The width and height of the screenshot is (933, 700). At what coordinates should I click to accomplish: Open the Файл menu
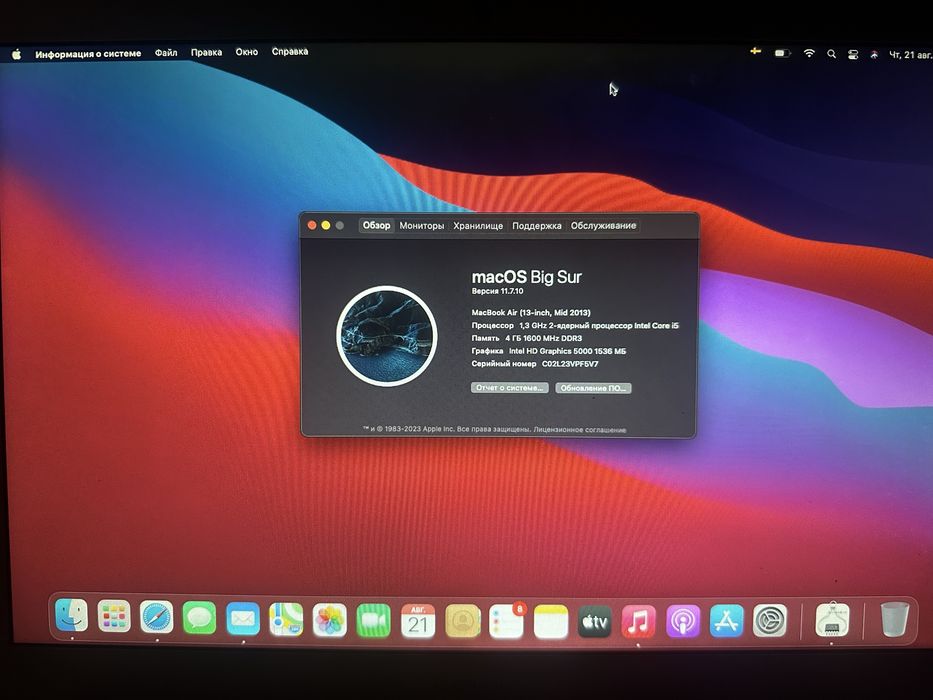(166, 53)
